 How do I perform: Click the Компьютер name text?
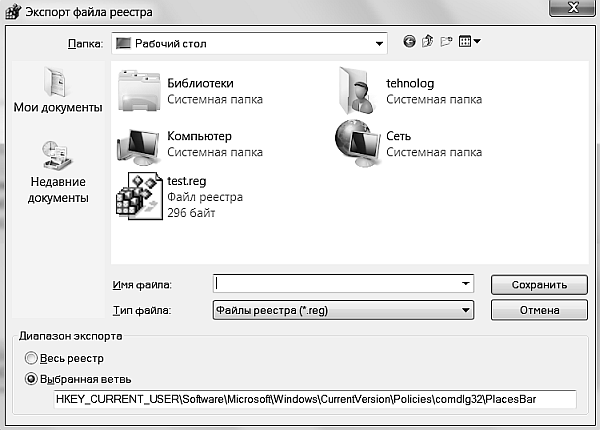coord(199,136)
